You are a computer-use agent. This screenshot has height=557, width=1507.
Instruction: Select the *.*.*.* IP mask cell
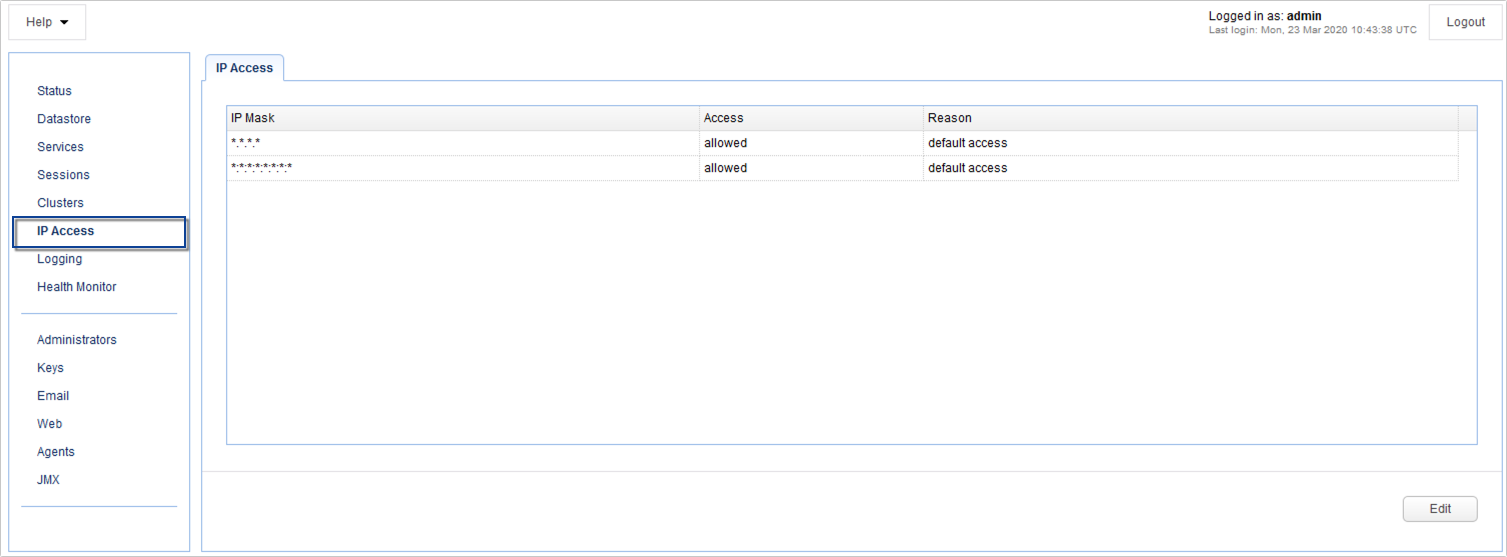463,143
